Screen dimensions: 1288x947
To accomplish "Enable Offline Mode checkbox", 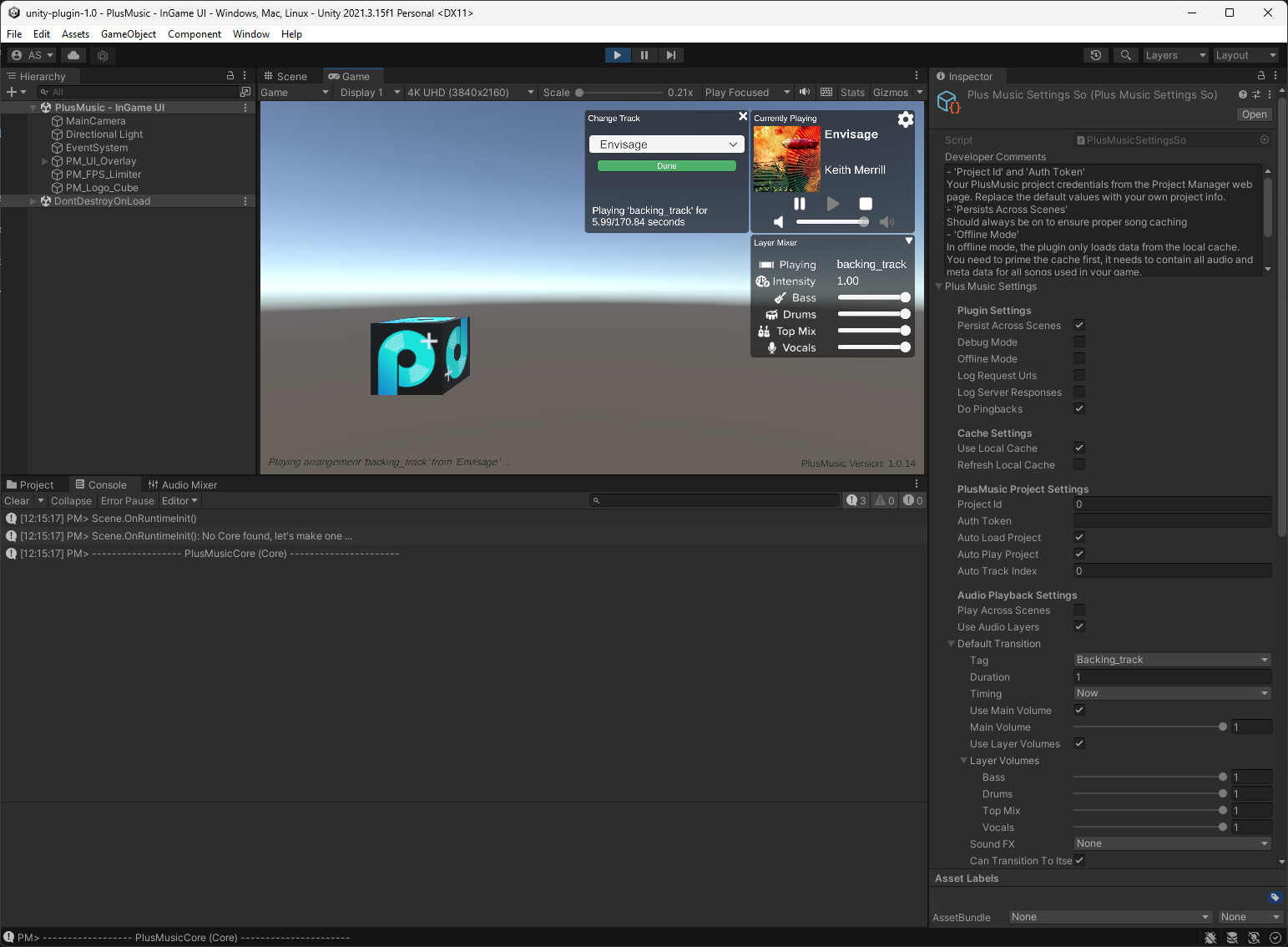I will 1079,358.
